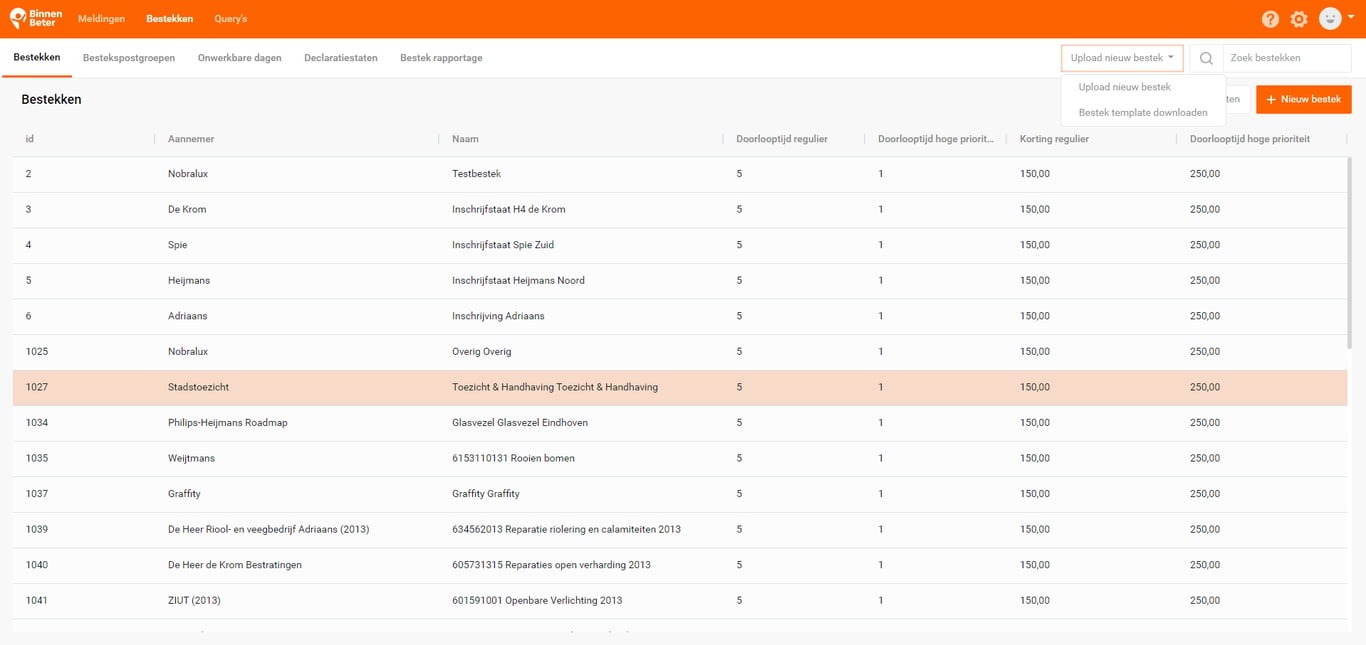Click the search magnifier icon
Viewport: 1366px width, 645px height.
[1206, 58]
